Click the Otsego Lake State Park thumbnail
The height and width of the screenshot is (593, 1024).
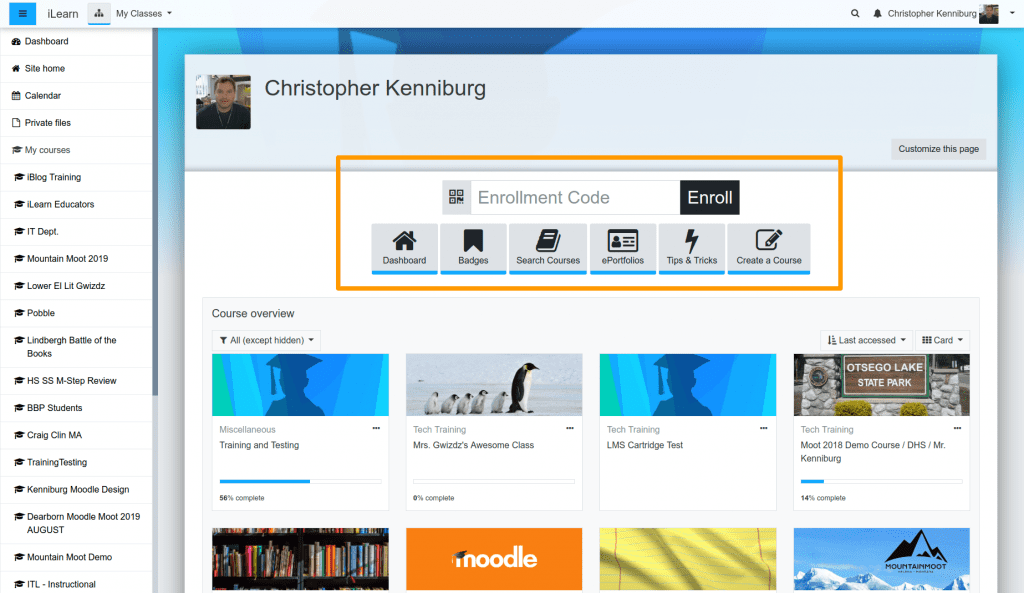(882, 385)
